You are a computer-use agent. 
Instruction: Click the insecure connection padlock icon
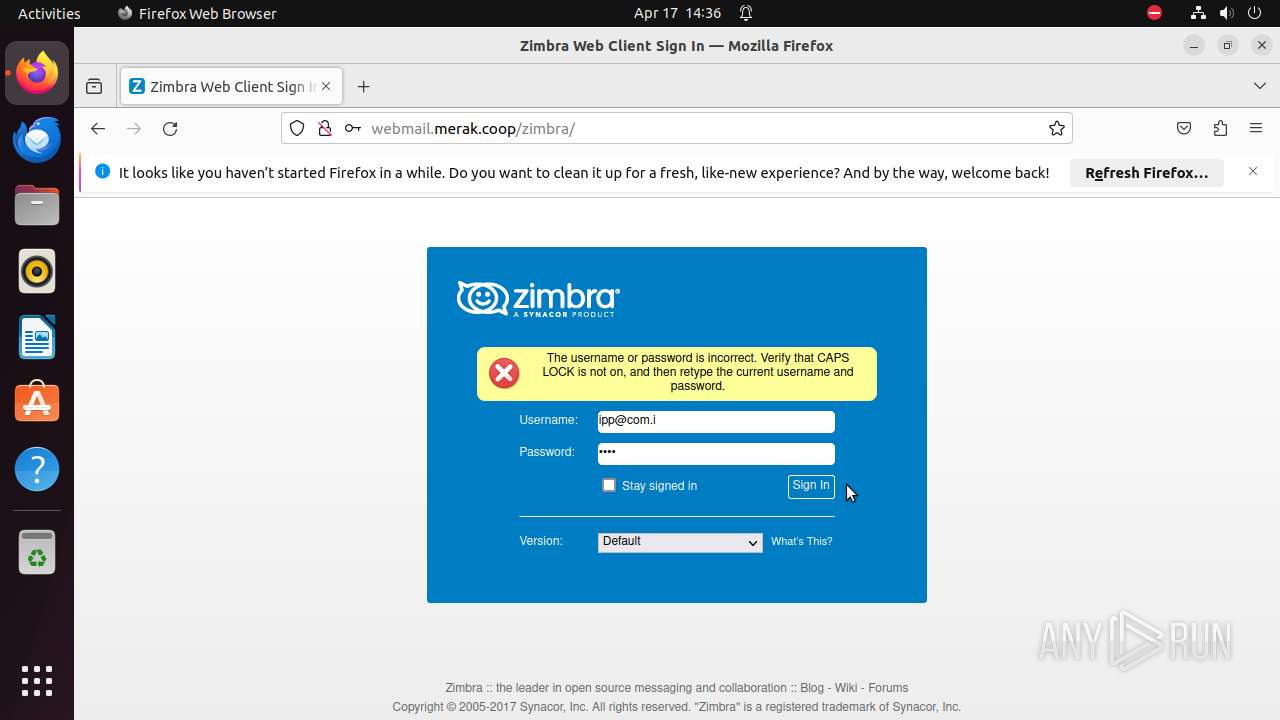coord(324,129)
